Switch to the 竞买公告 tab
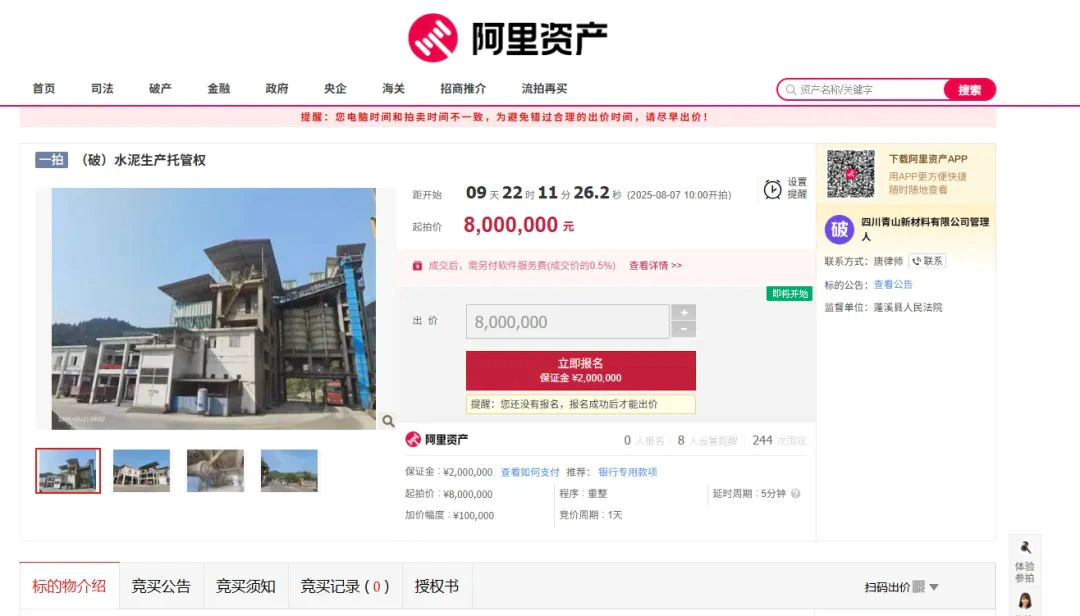The height and width of the screenshot is (616, 1080). 161,586
